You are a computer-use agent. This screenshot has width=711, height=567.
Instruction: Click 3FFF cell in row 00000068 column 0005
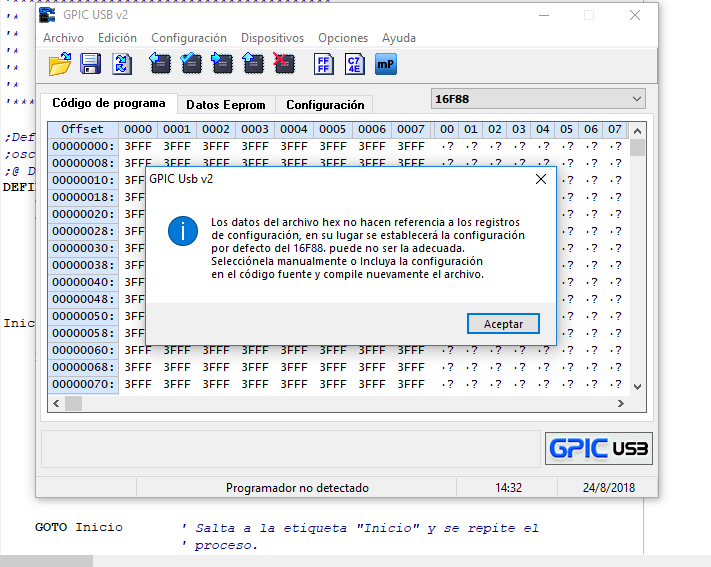[333, 367]
